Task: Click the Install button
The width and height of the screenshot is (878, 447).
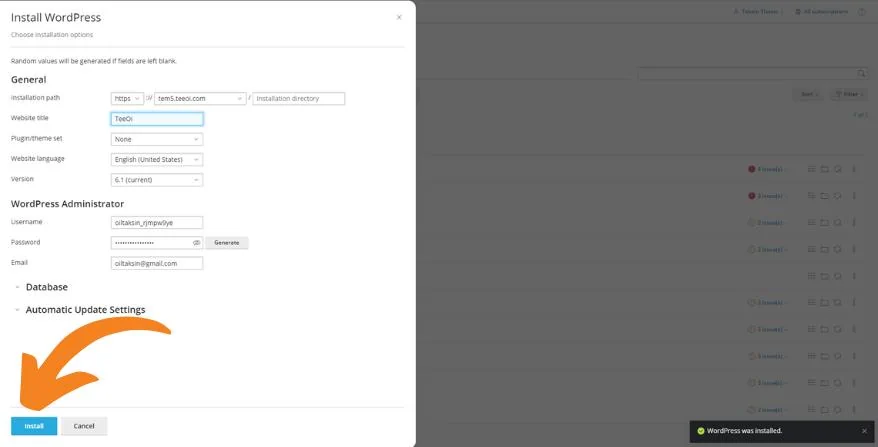Action: tap(34, 426)
